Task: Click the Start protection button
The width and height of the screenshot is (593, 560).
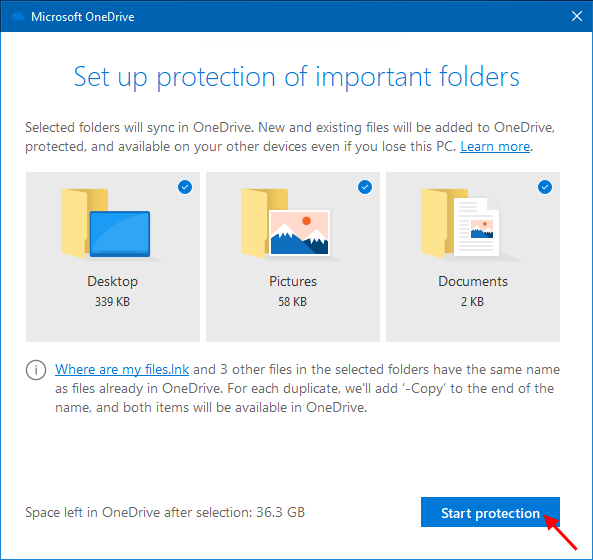Action: (x=490, y=512)
